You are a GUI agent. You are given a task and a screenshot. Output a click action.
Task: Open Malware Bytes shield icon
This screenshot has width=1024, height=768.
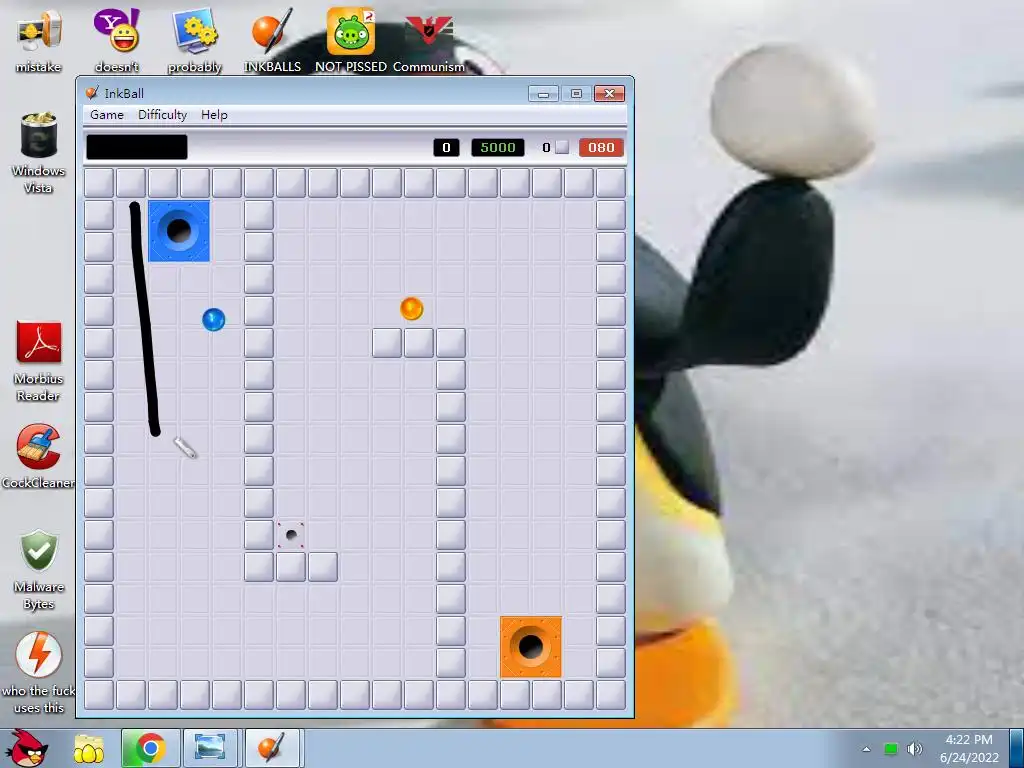(x=39, y=569)
